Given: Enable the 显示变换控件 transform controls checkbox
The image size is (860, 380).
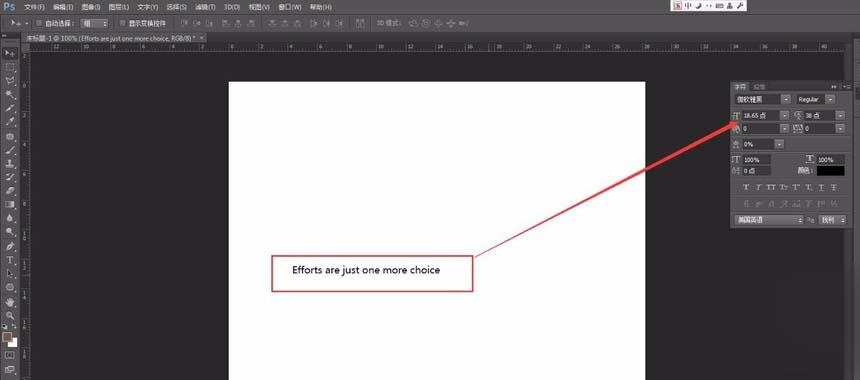Looking at the screenshot, I should tap(123, 24).
